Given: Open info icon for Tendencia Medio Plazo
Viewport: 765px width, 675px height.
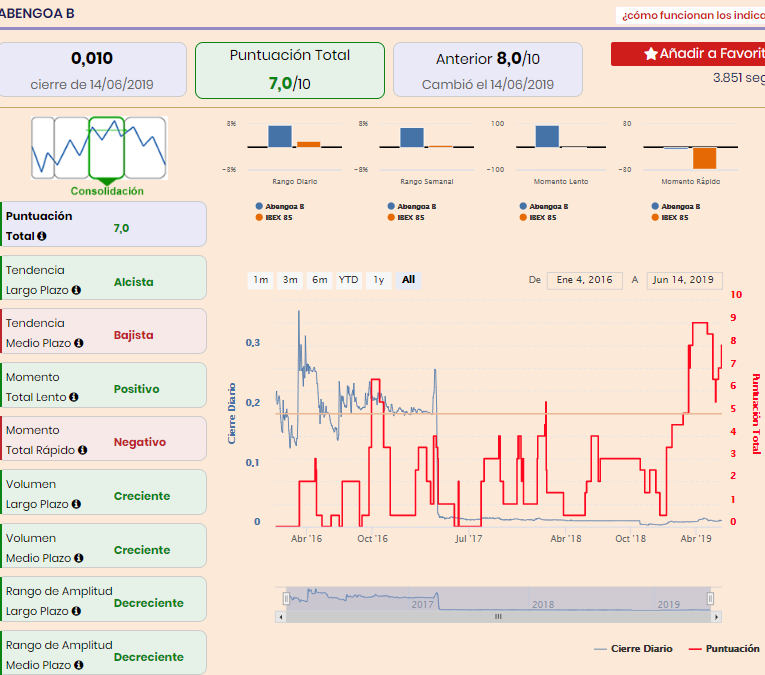Looking at the screenshot, I should pyautogui.click(x=79, y=343).
